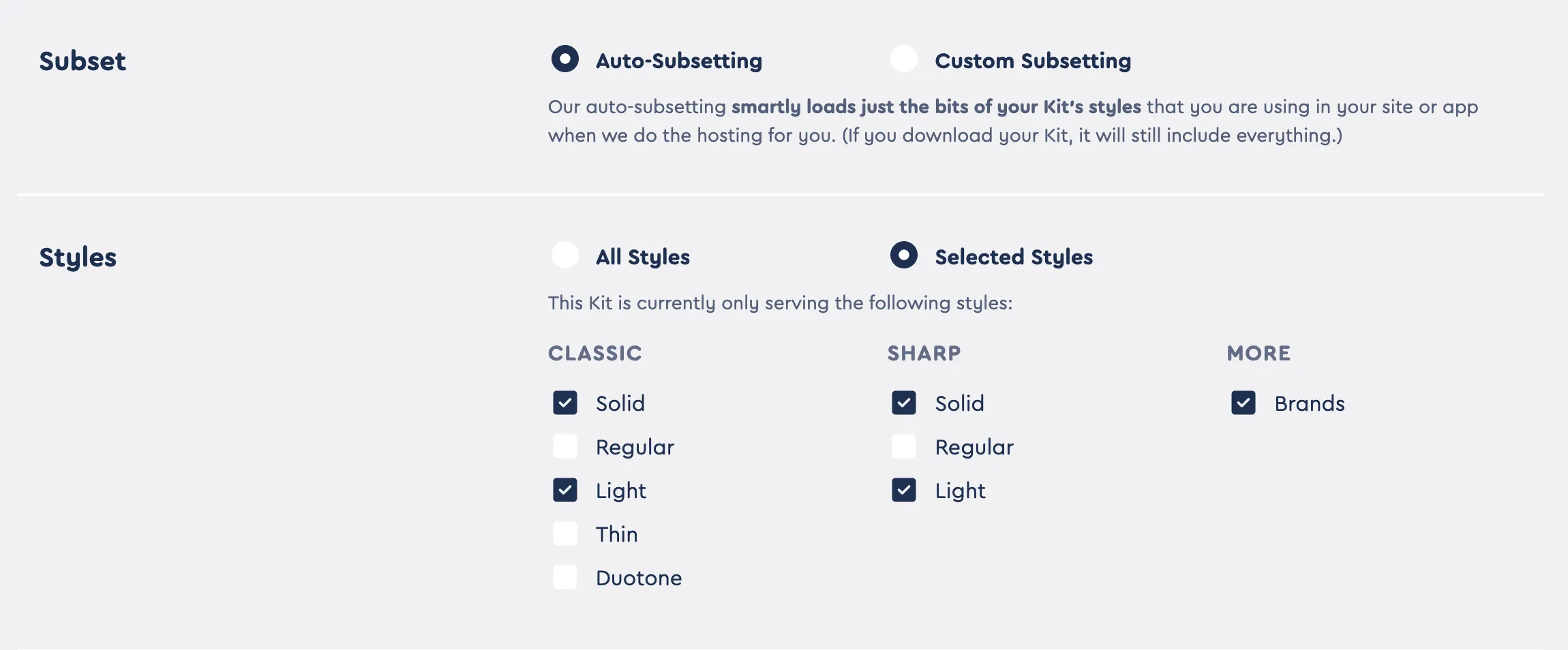Viewport: 1568px width, 650px height.
Task: Click the Styles section heading
Action: click(x=77, y=257)
